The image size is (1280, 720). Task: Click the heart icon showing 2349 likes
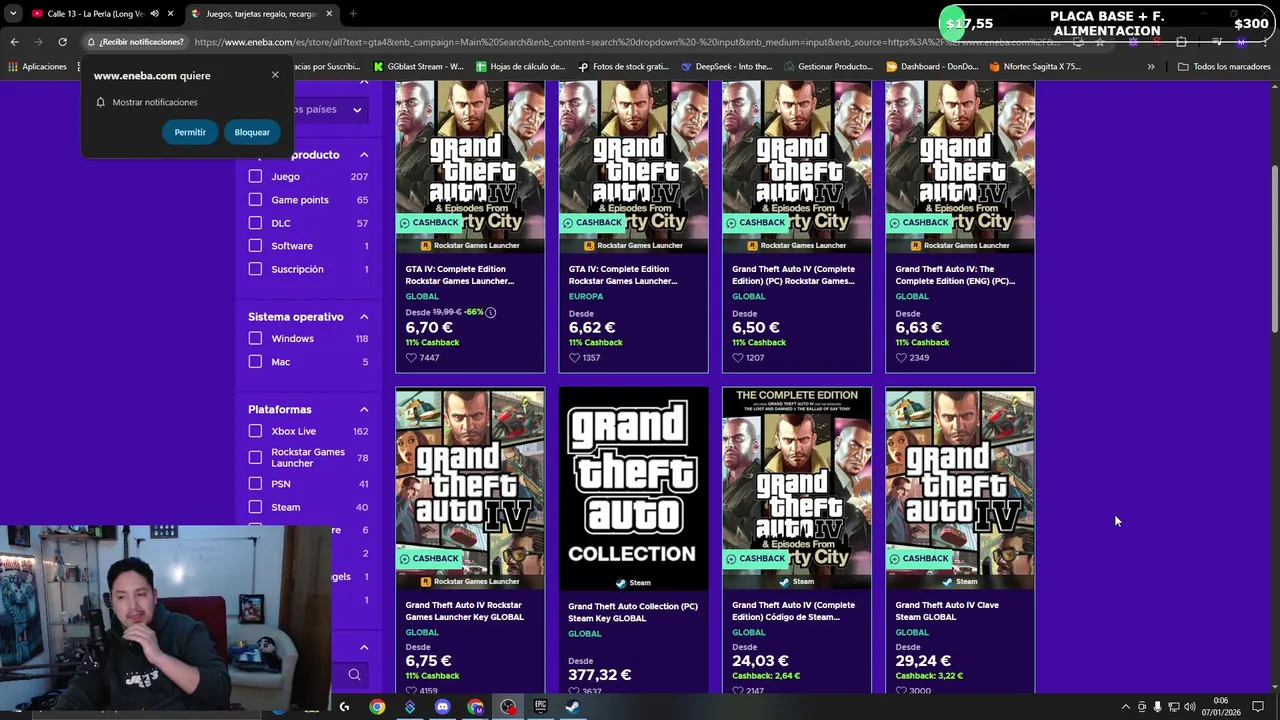click(901, 357)
